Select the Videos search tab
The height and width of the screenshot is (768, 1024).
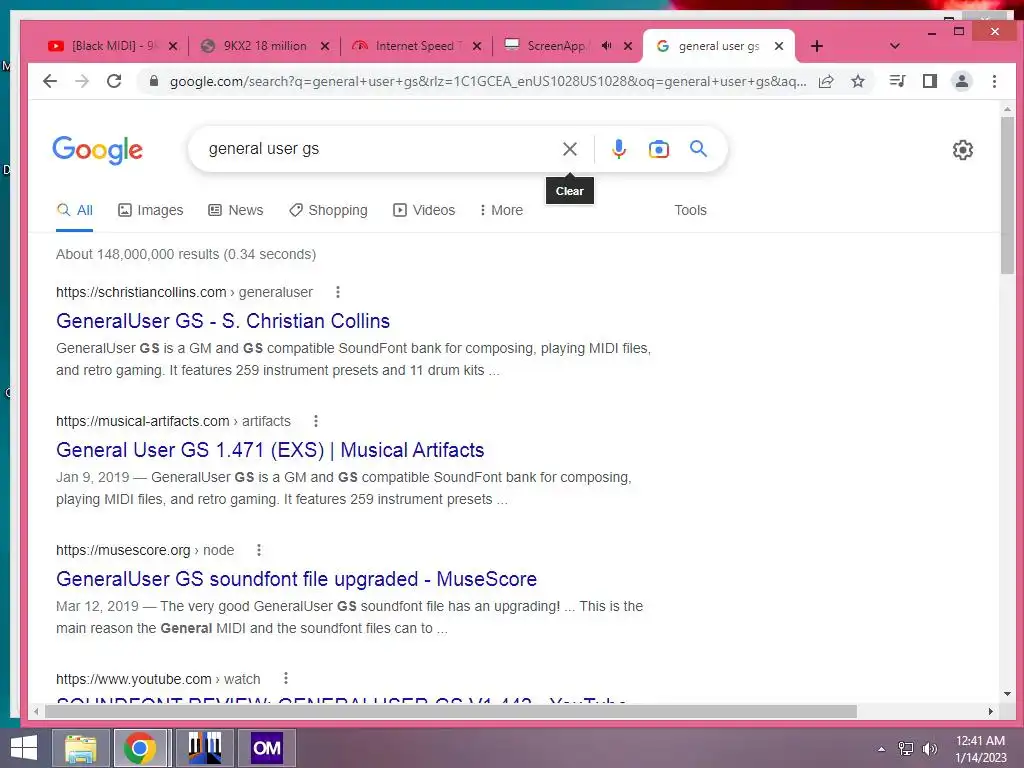click(x=424, y=210)
